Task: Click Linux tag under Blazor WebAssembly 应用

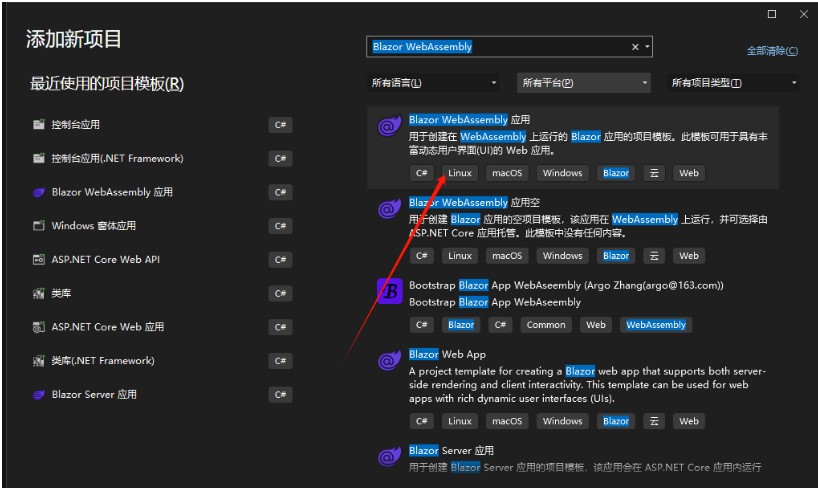Action: tap(460, 173)
